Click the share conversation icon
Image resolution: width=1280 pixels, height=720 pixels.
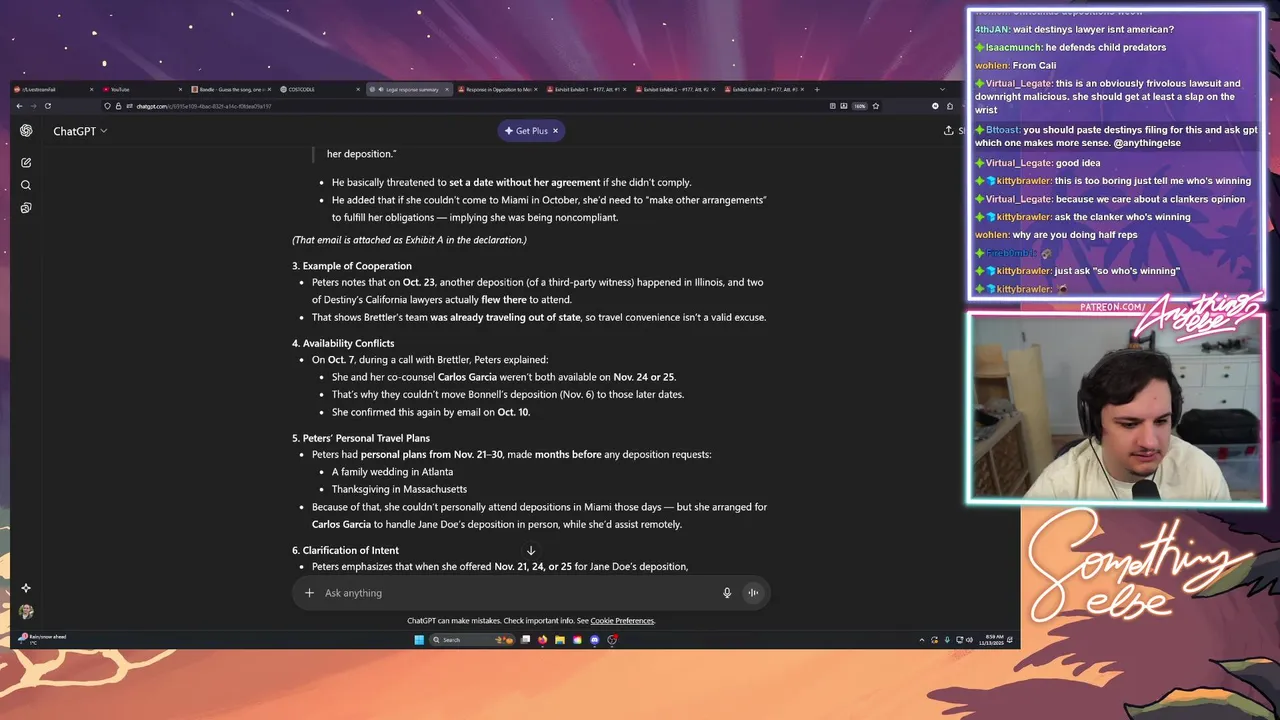tap(949, 131)
